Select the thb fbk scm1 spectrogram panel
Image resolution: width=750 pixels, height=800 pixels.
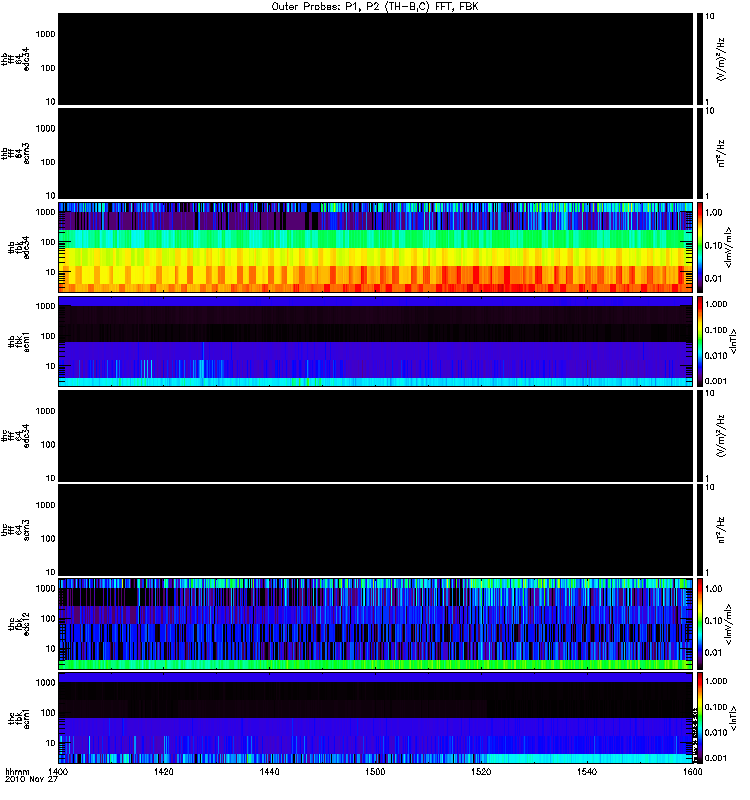coord(376,341)
